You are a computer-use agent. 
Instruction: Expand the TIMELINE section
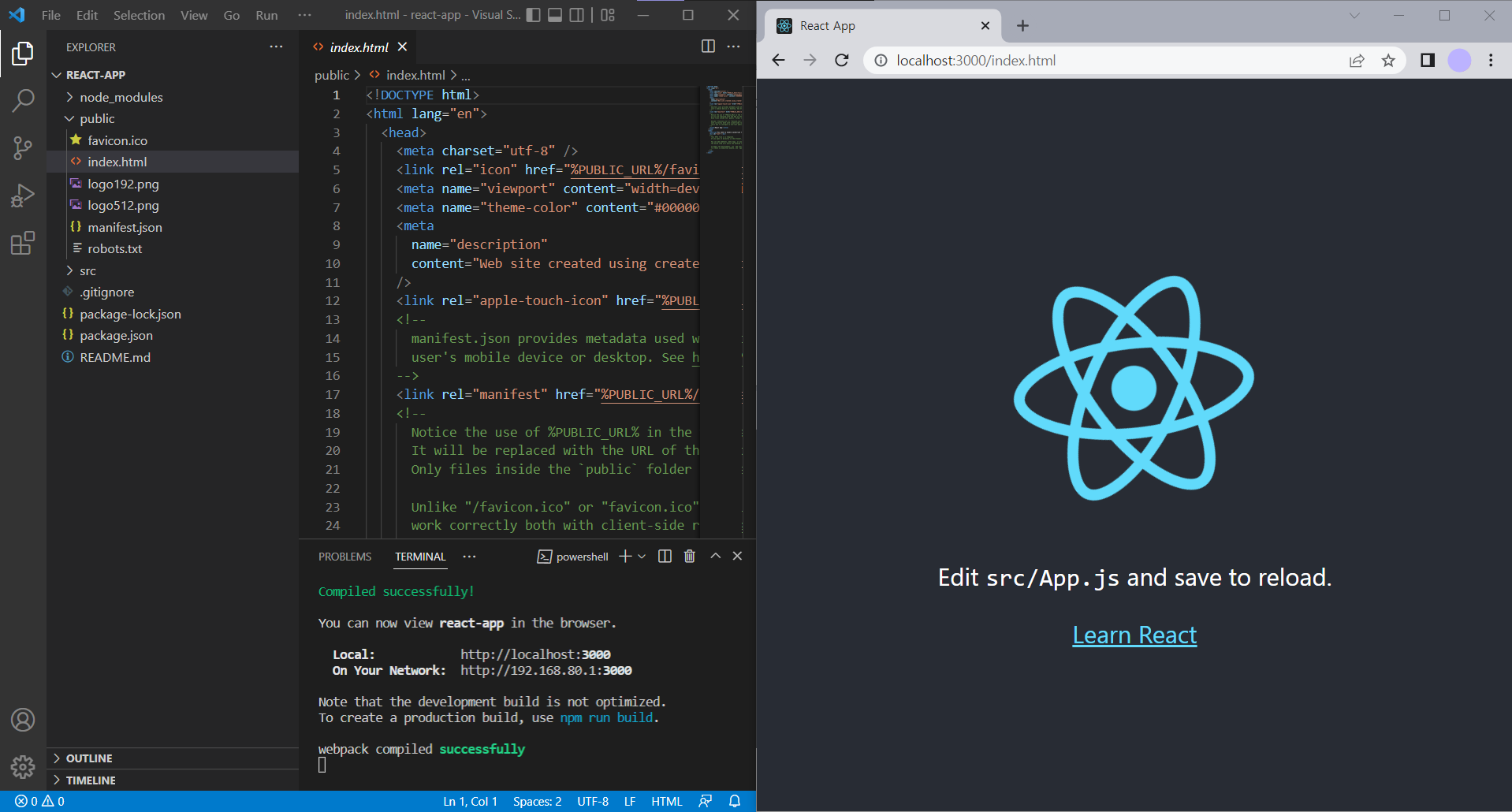[x=173, y=780]
